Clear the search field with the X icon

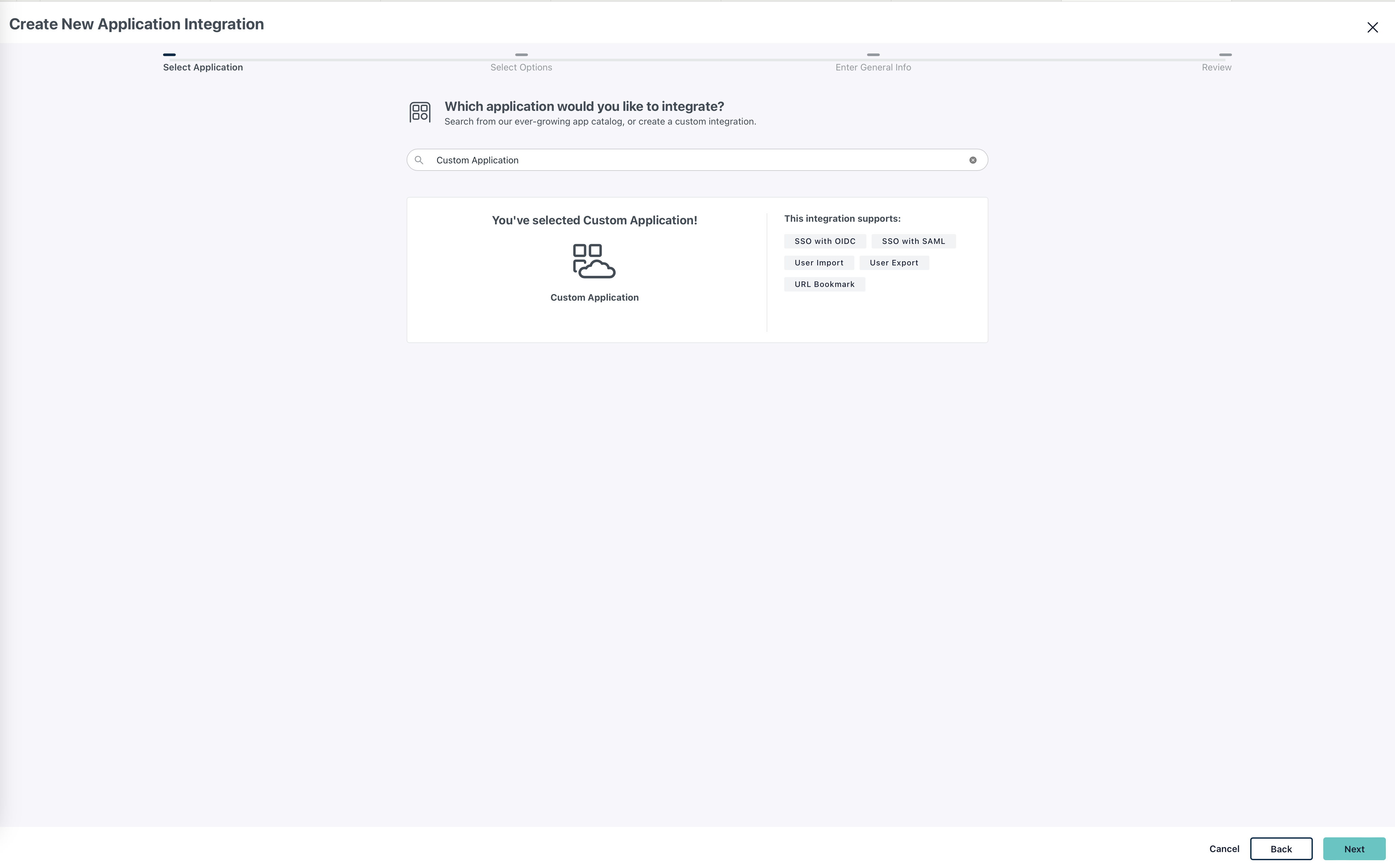click(972, 160)
